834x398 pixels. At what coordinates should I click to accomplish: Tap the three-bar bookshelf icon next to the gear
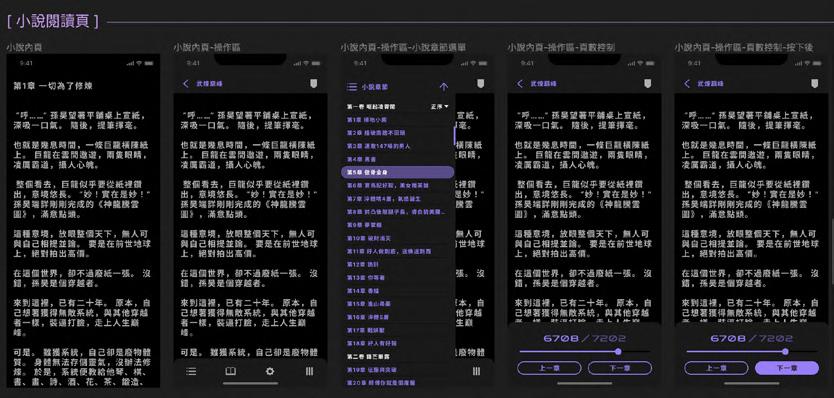click(309, 371)
